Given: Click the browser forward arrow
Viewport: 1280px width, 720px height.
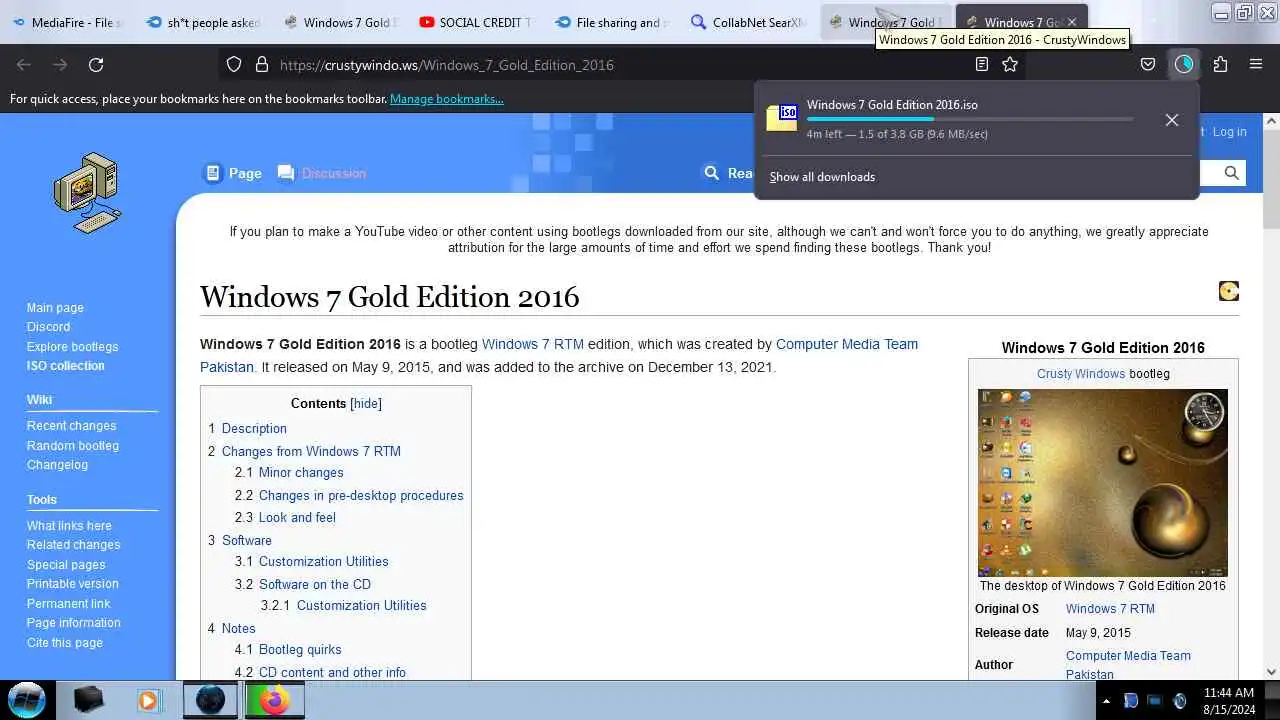Looking at the screenshot, I should click(60, 65).
